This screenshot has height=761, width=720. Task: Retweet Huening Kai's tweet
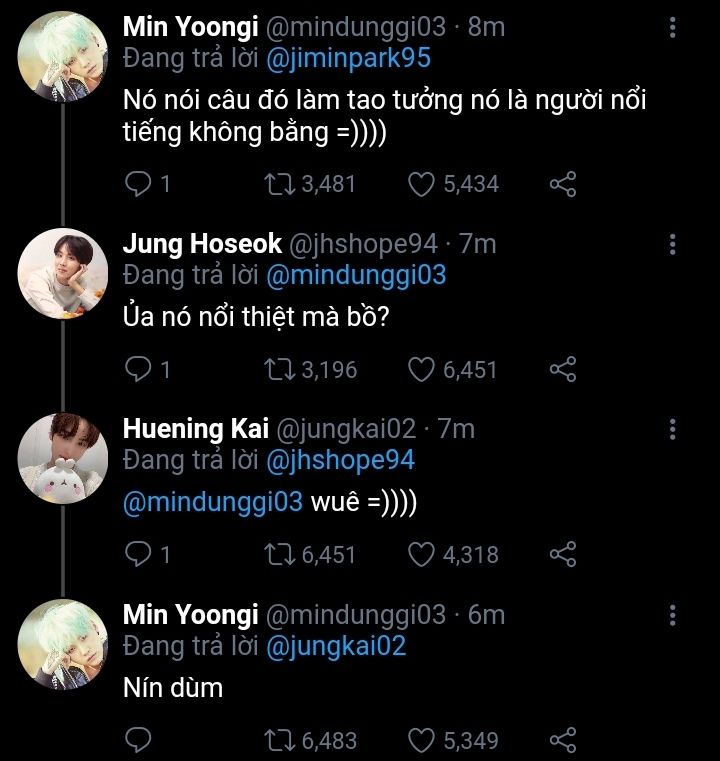click(x=276, y=554)
